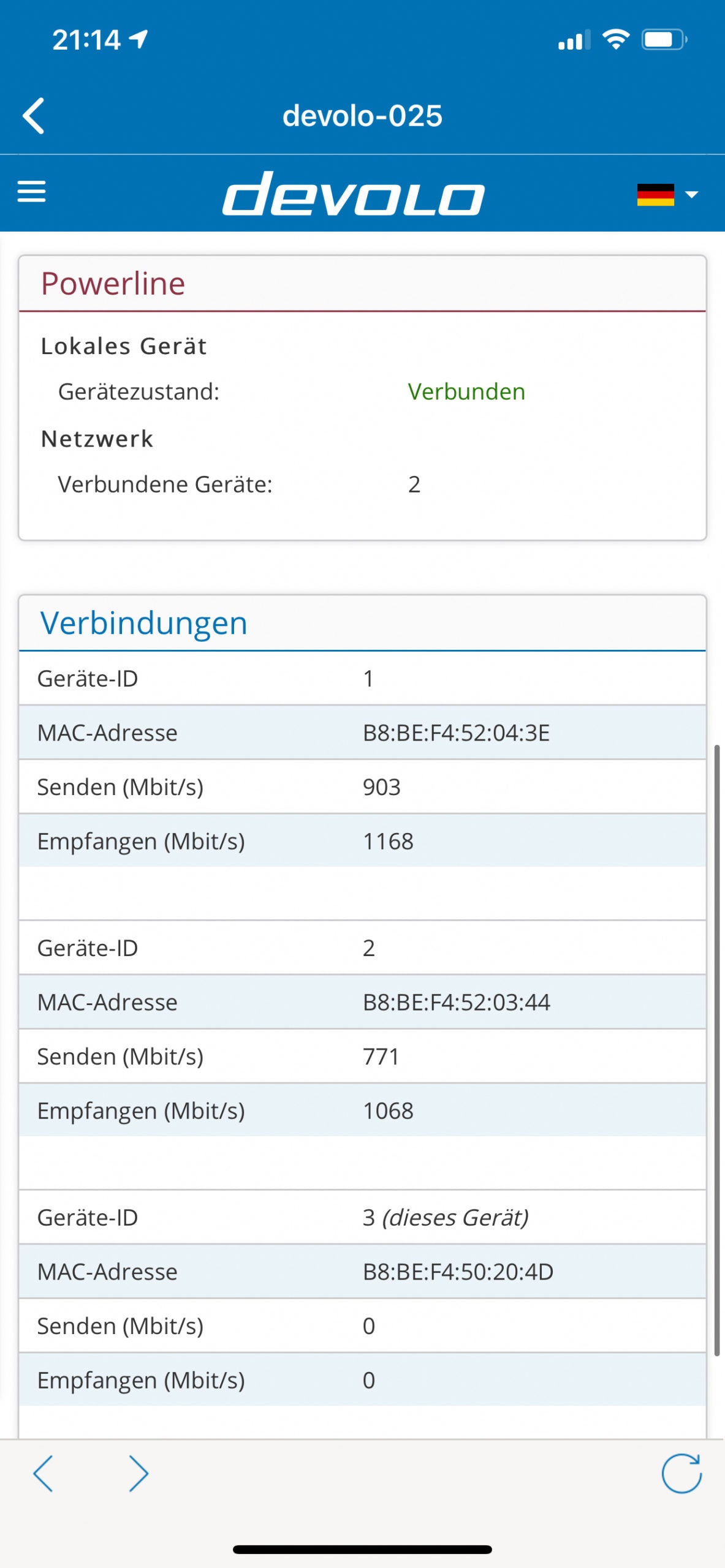The image size is (725, 1568).
Task: Tap the home indicator bar at the bottom
Action: [362, 1550]
